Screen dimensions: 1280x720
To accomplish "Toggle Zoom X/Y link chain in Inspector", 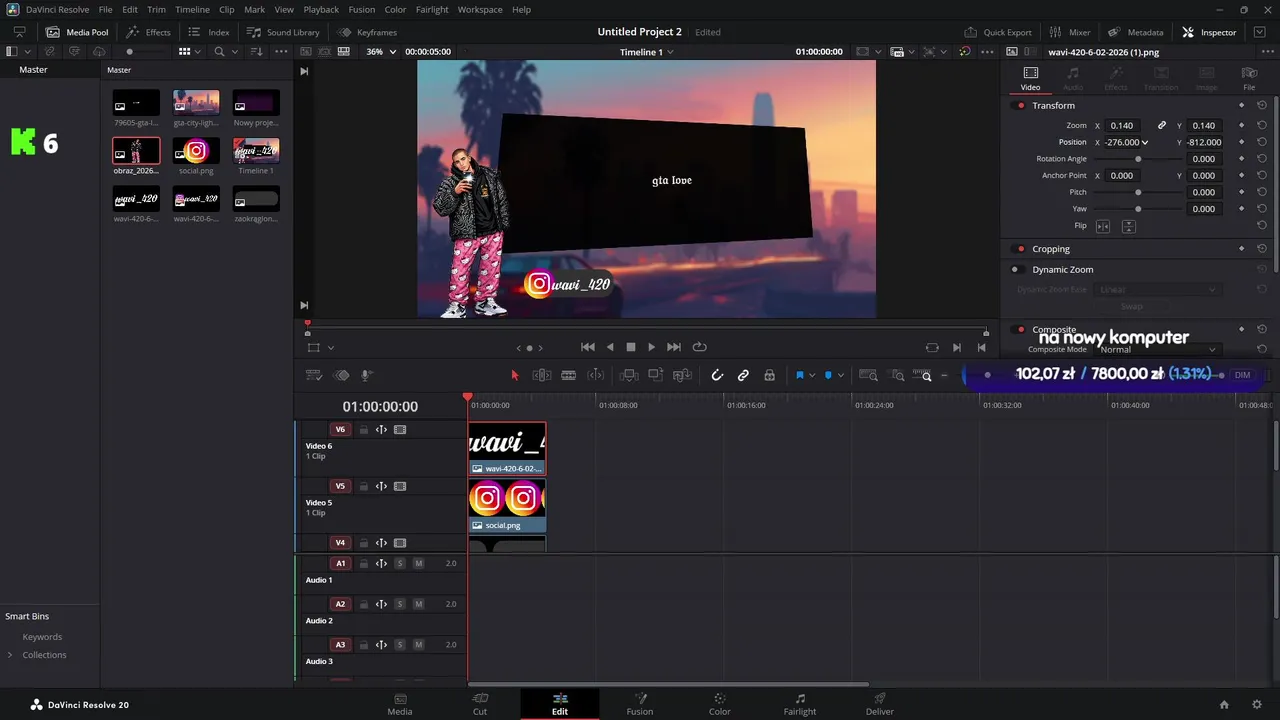I will click(x=1162, y=126).
